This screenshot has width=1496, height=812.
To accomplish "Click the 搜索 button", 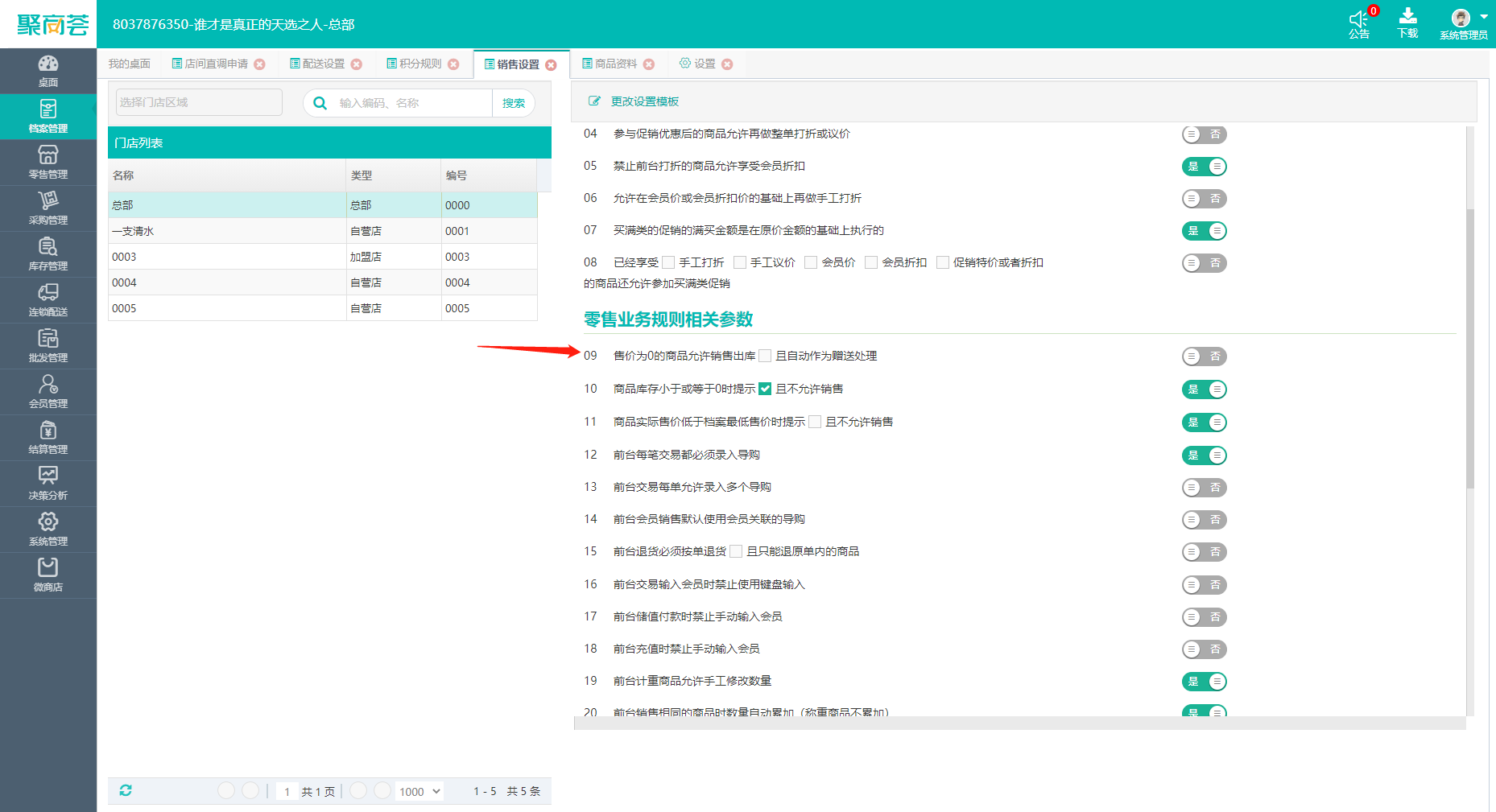I will pyautogui.click(x=514, y=103).
